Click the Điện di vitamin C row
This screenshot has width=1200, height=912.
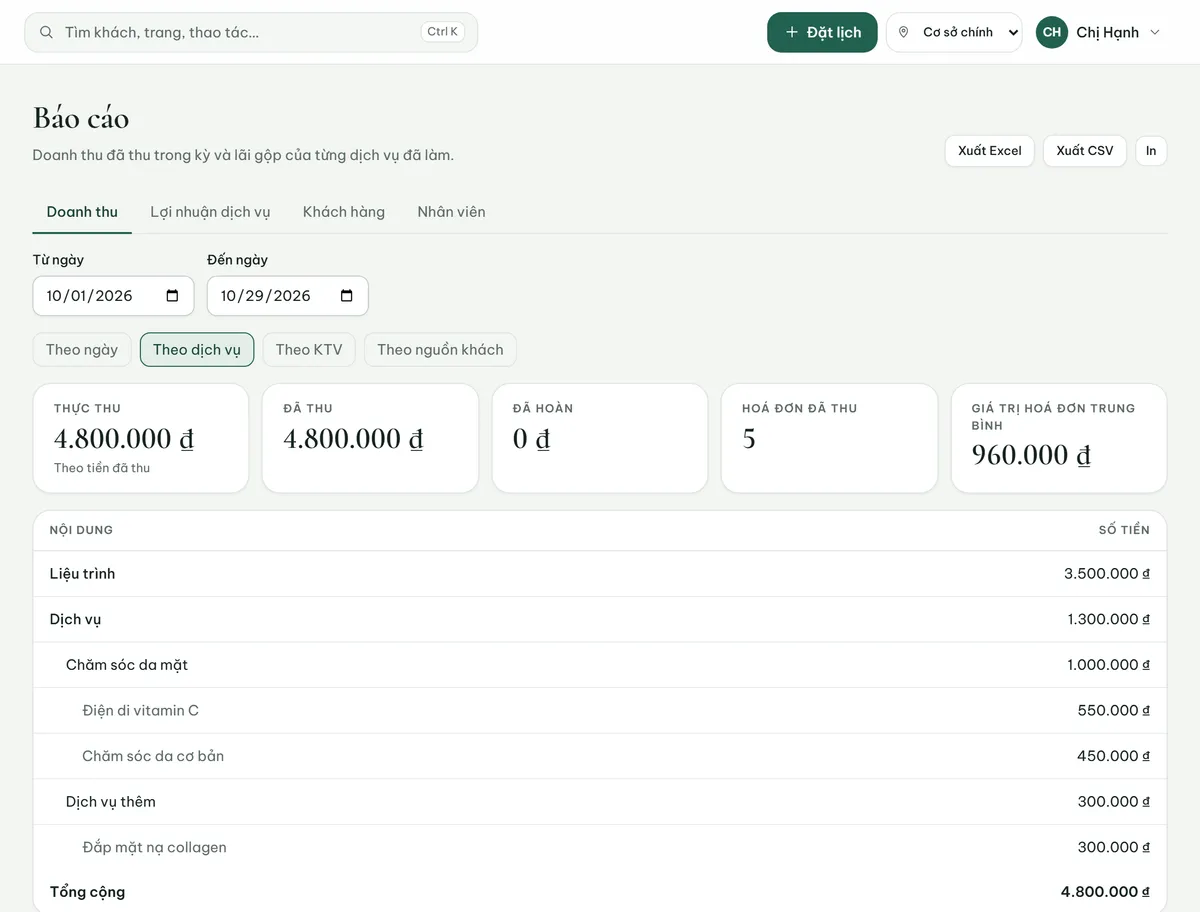(600, 711)
